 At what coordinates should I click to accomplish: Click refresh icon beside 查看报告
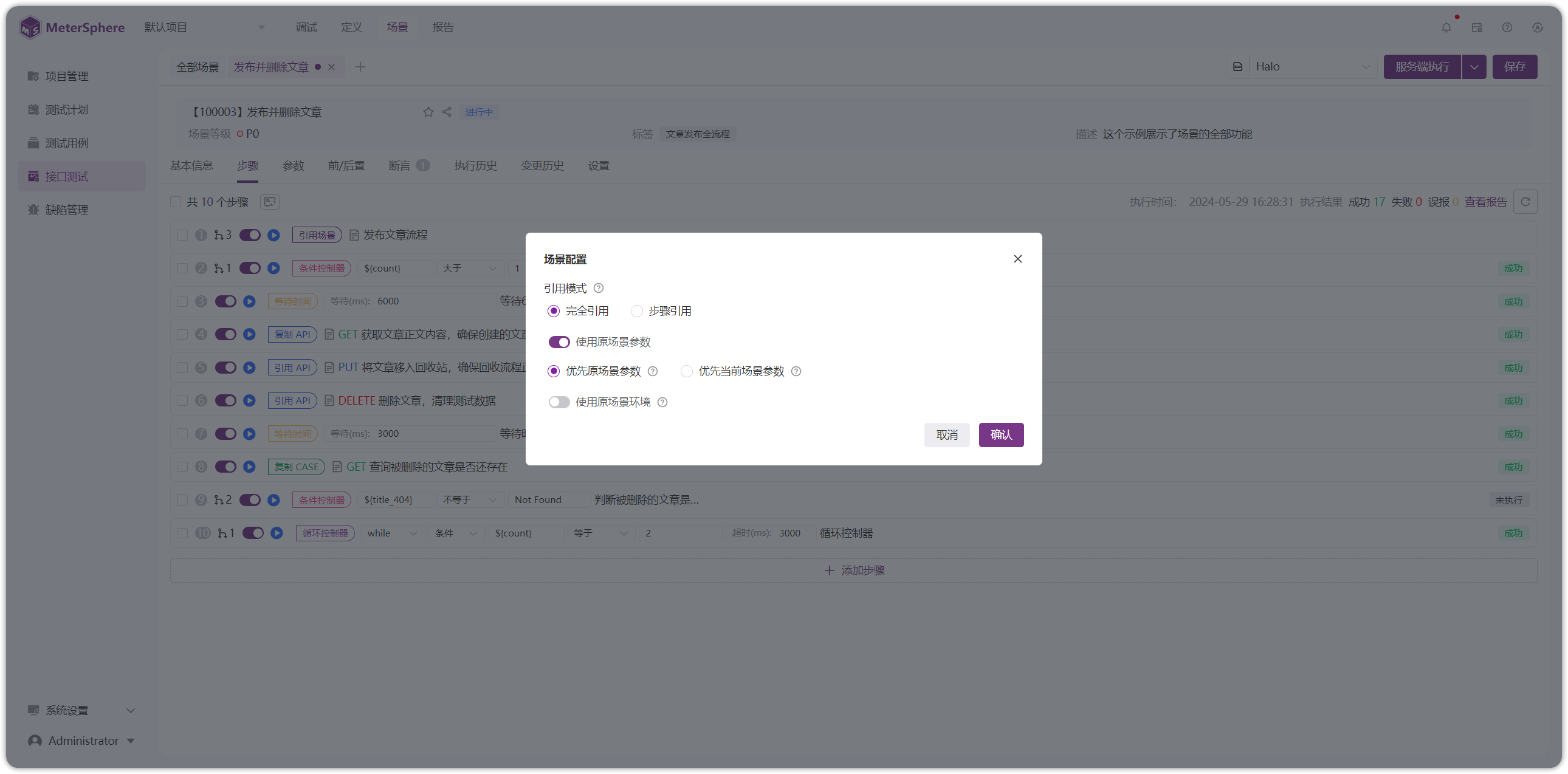1525,202
